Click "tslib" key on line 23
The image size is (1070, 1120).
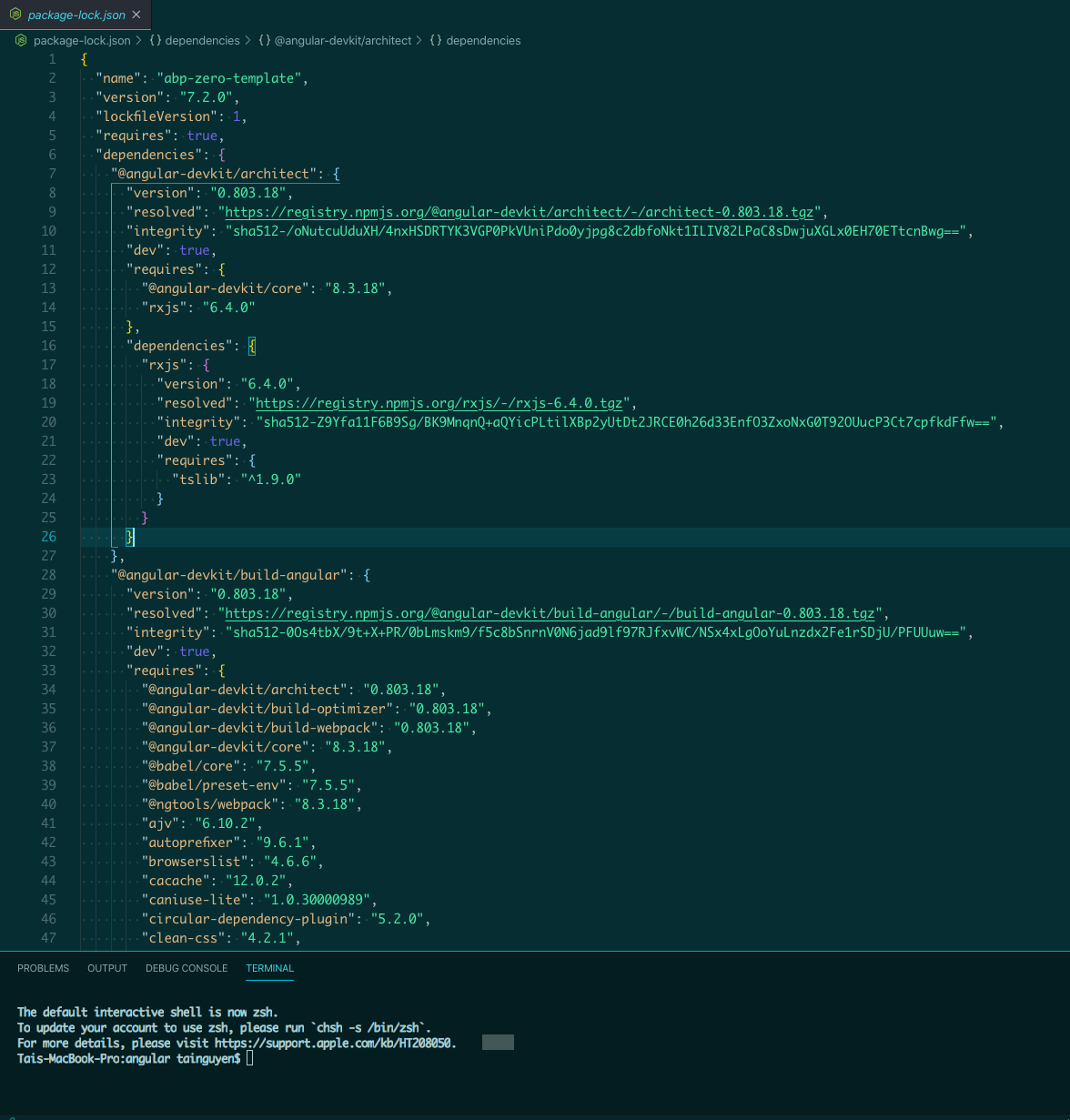click(199, 479)
